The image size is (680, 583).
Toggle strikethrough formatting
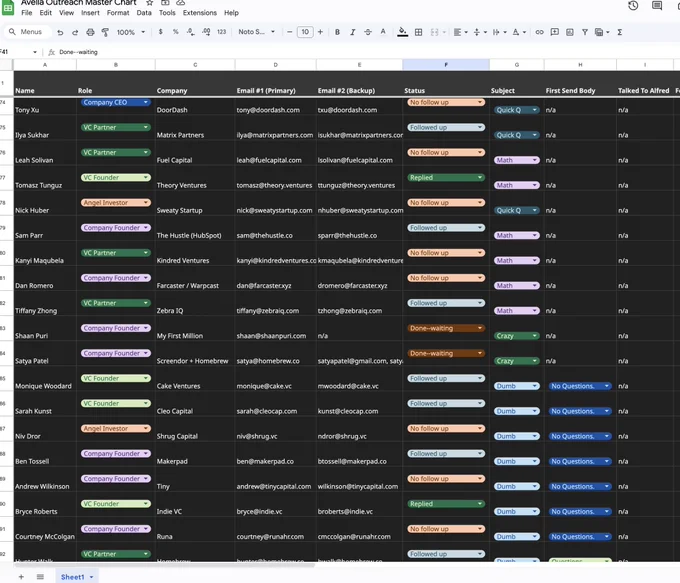[368, 32]
